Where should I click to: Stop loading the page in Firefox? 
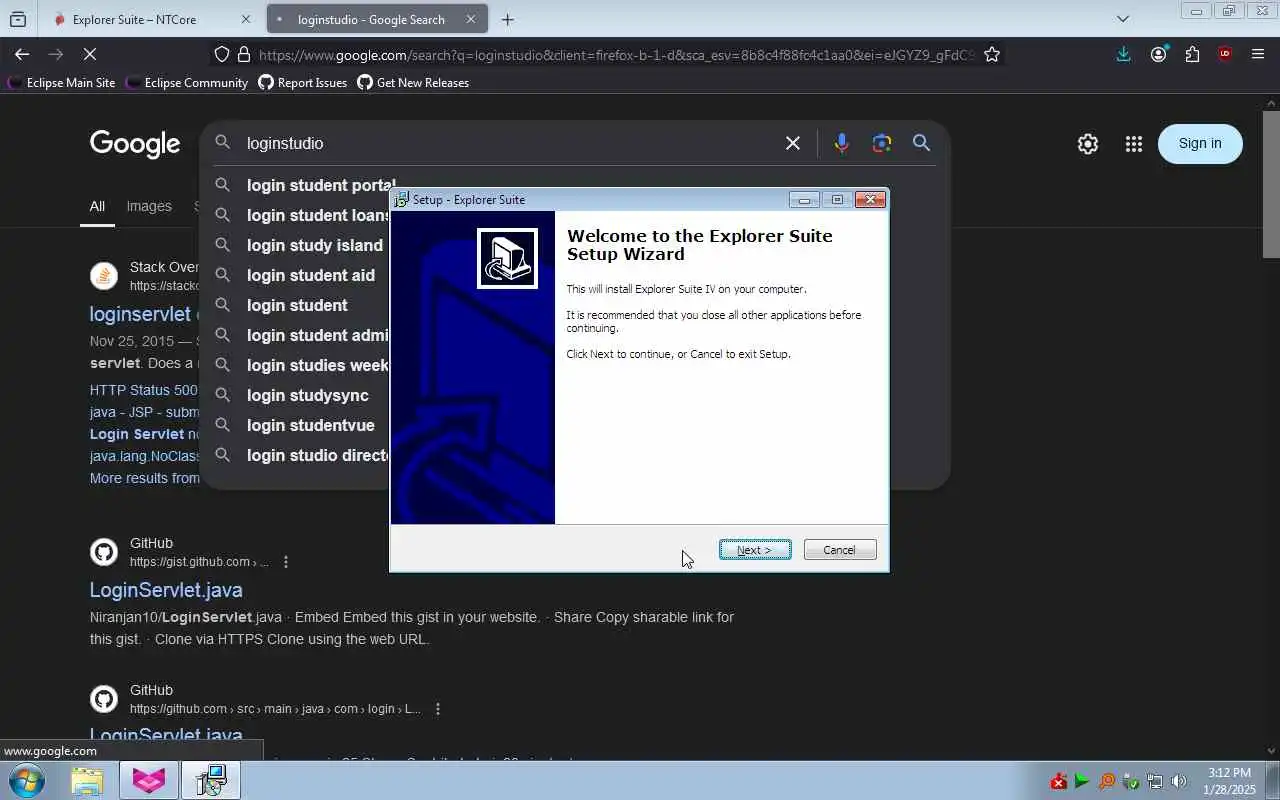[x=89, y=55]
